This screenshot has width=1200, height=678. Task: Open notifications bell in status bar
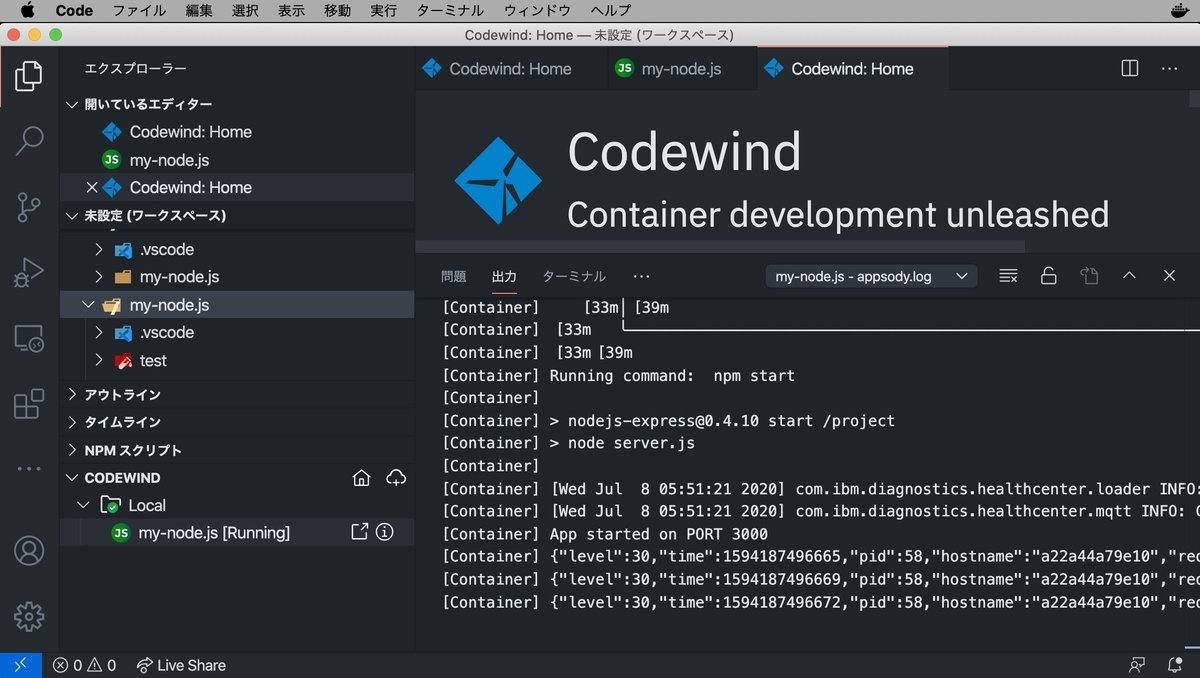coord(1175,665)
